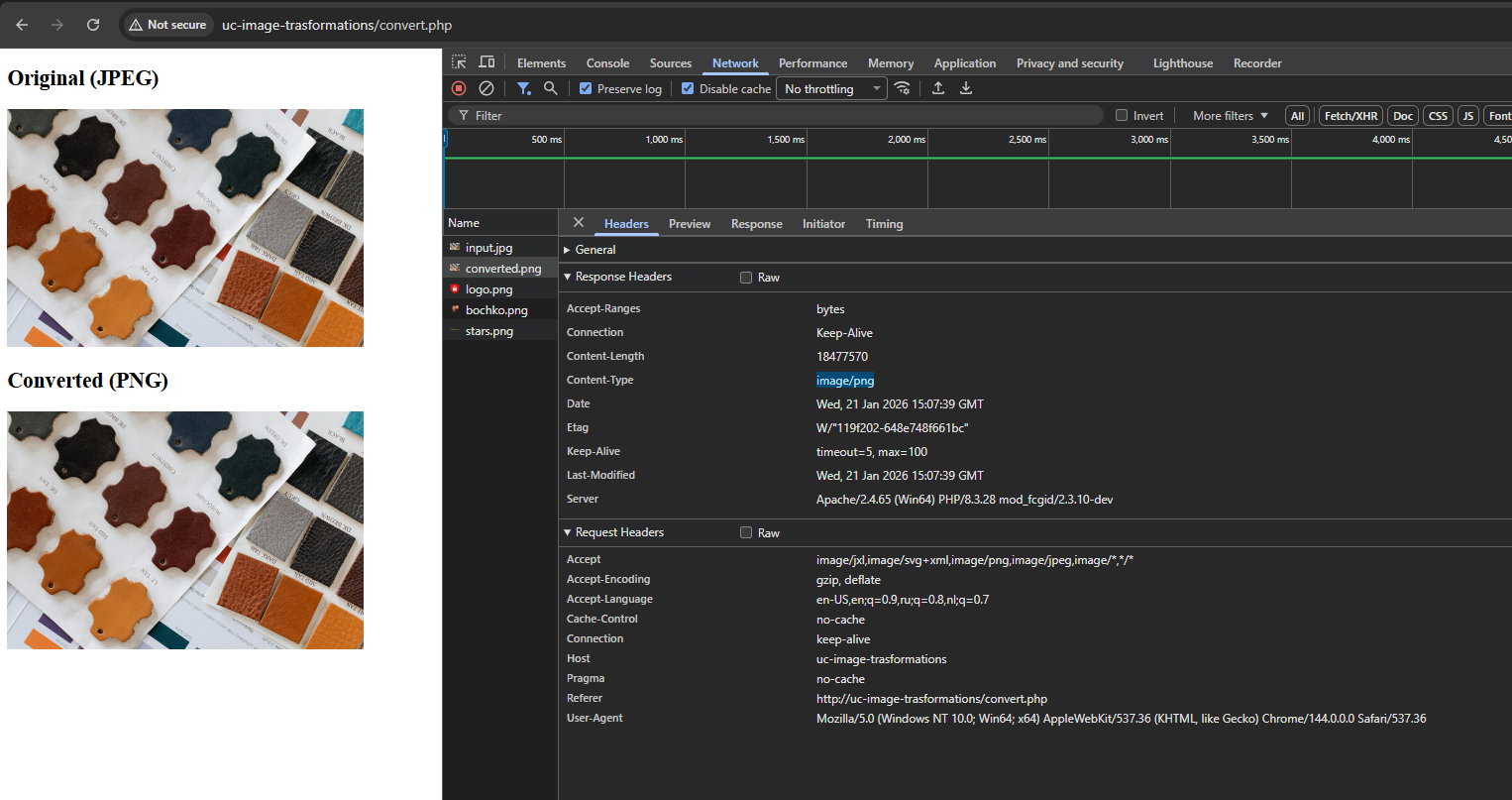1512x800 pixels.
Task: Open the More filters dropdown
Action: [1230, 116]
